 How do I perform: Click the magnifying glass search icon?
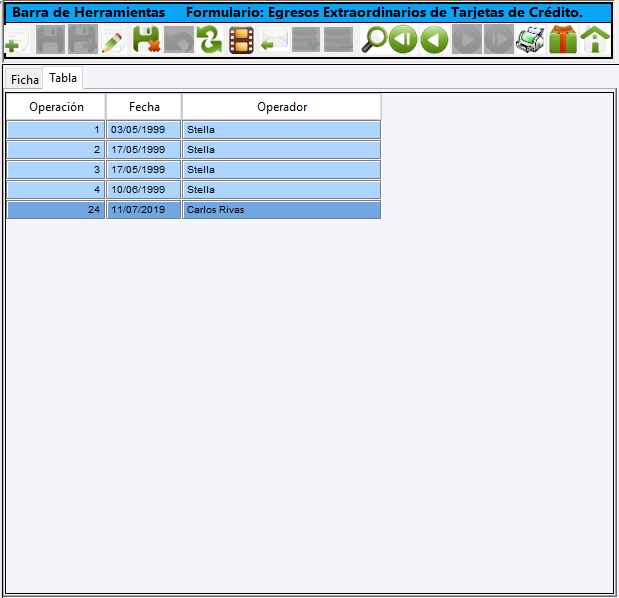point(374,39)
